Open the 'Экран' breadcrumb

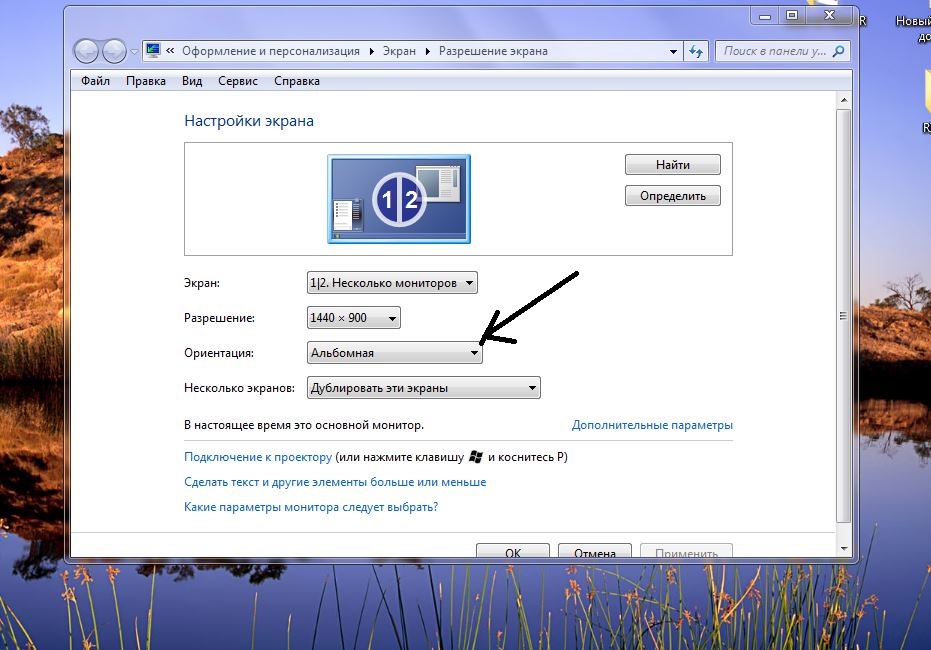click(x=399, y=51)
